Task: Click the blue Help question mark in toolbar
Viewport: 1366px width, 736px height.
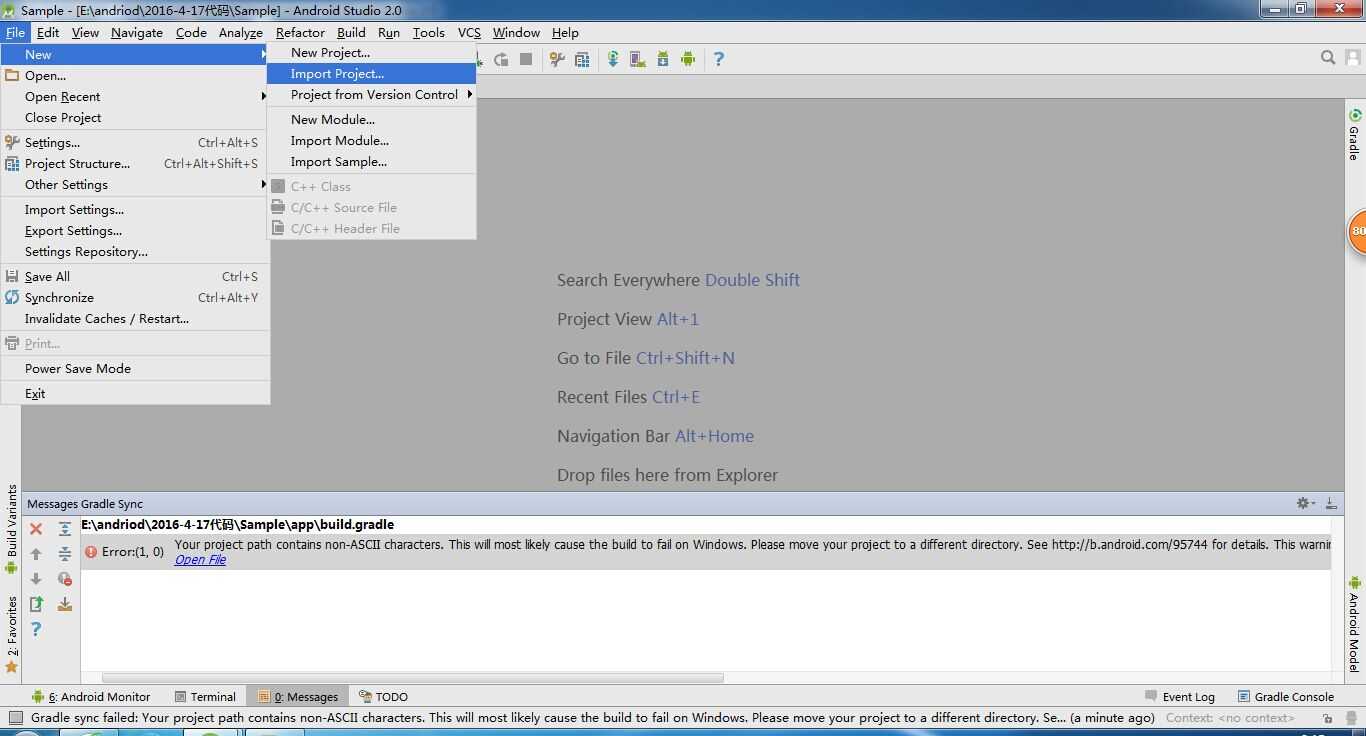Action: click(718, 59)
